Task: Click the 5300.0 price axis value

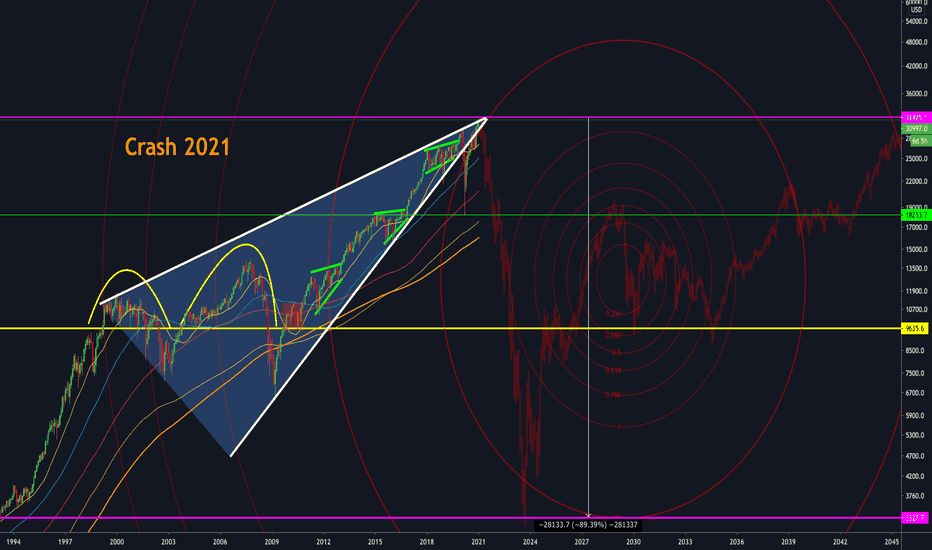Action: point(916,435)
